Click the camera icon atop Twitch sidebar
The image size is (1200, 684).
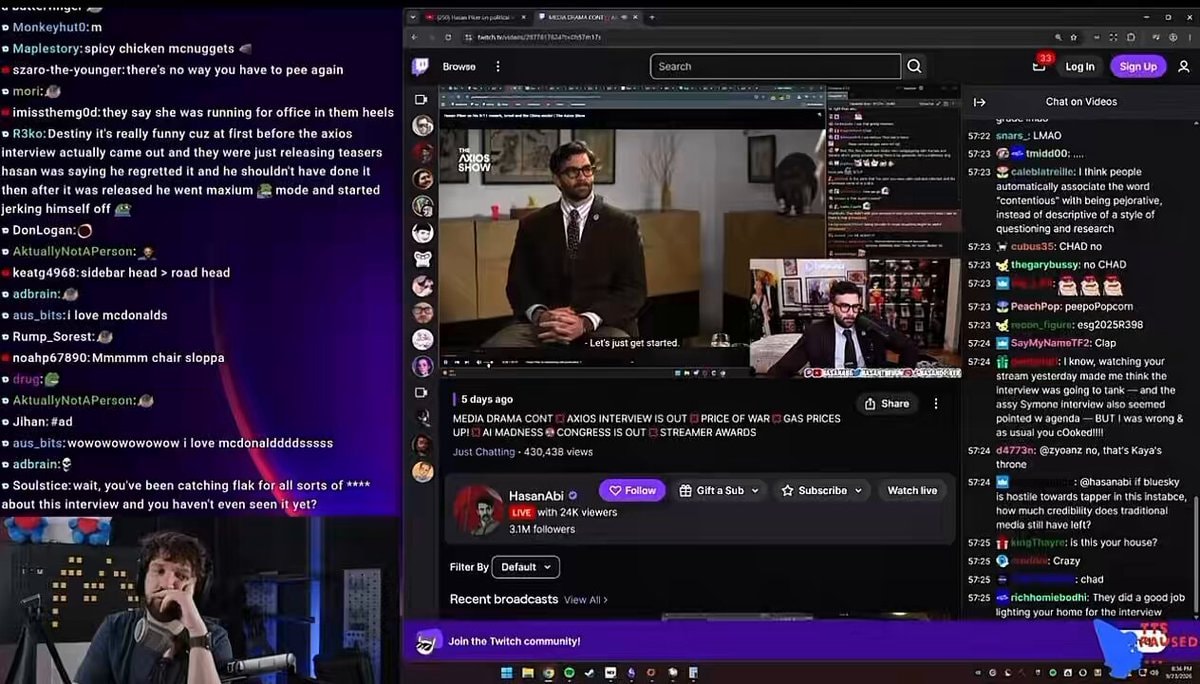tap(421, 100)
